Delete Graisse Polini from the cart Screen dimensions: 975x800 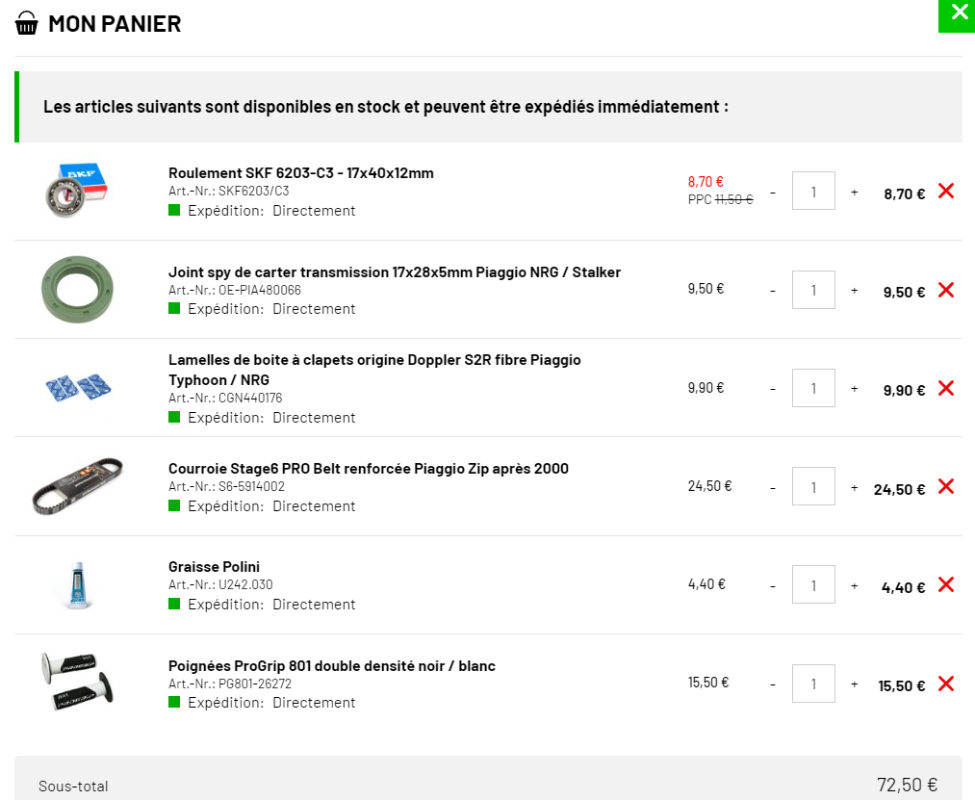[946, 584]
